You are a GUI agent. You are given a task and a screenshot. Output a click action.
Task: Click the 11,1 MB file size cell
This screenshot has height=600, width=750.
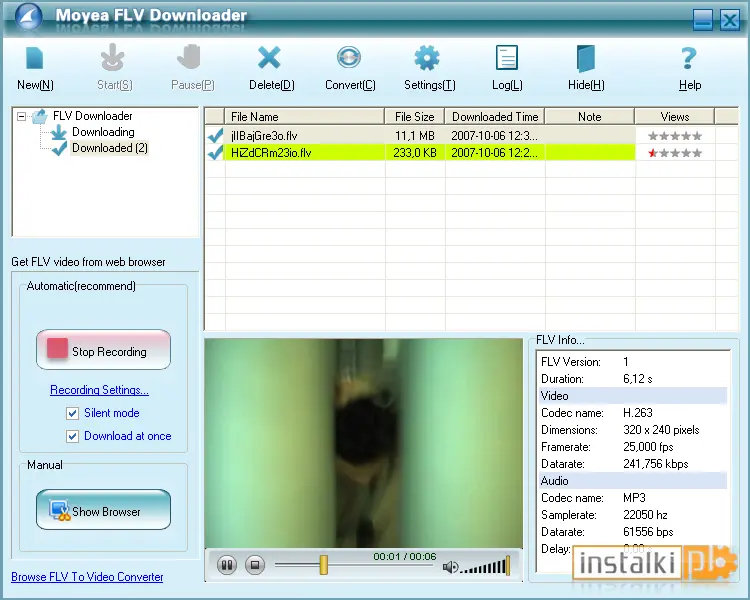pyautogui.click(x=415, y=136)
